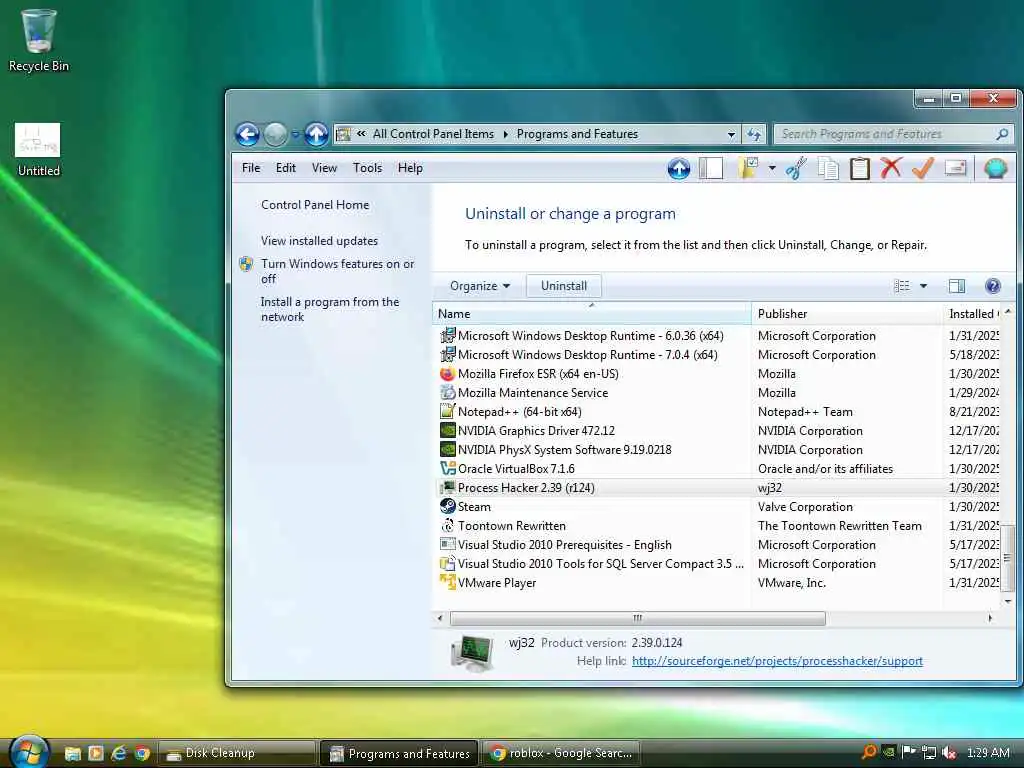Open Install a program from the network

coord(330,309)
